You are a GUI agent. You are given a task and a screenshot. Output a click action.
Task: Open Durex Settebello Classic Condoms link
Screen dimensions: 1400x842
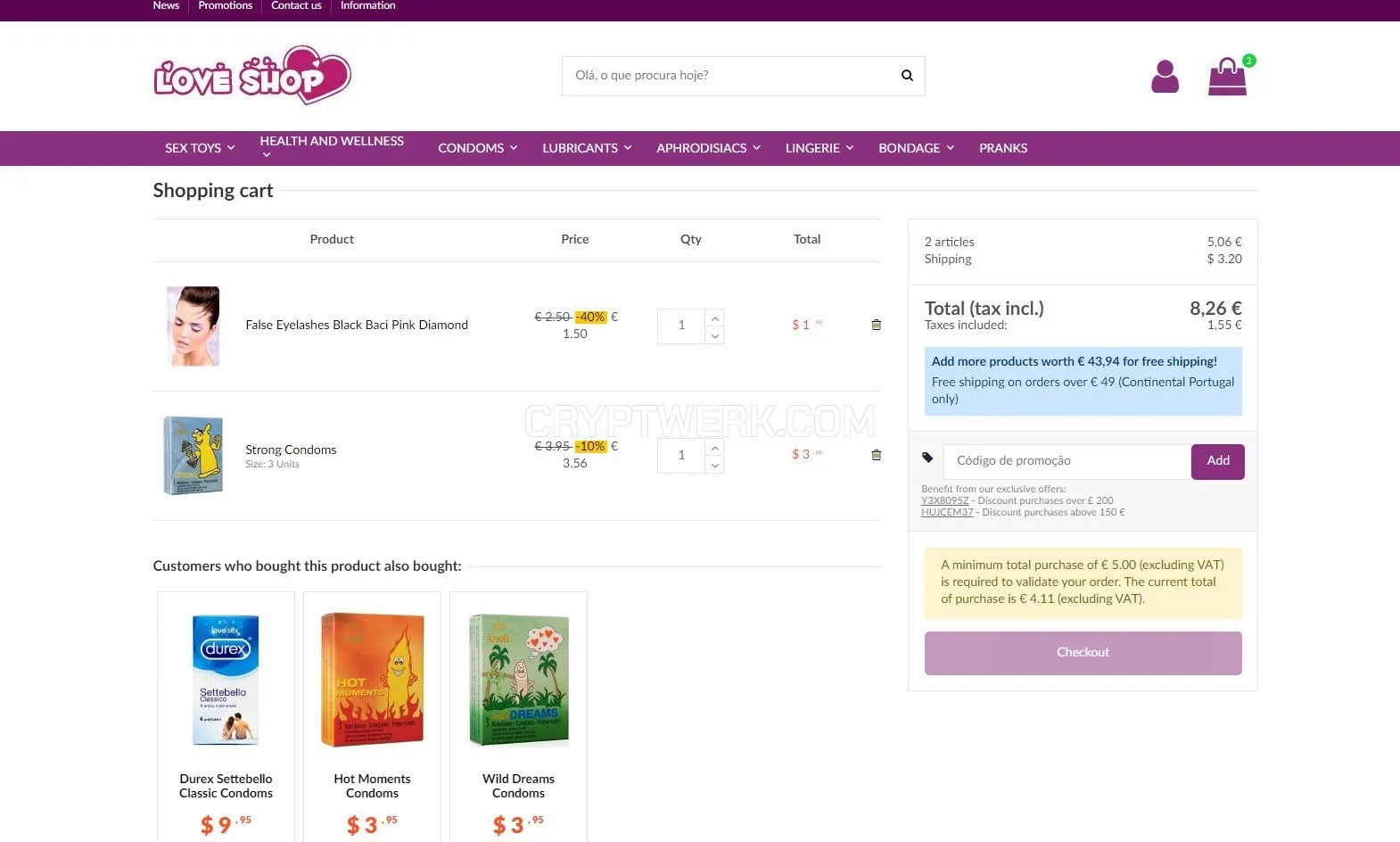tap(226, 786)
